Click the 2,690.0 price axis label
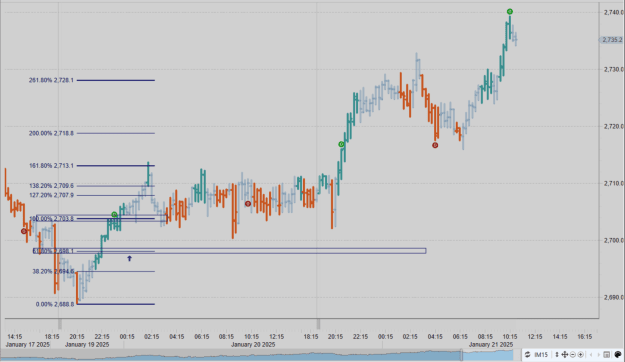 613,297
